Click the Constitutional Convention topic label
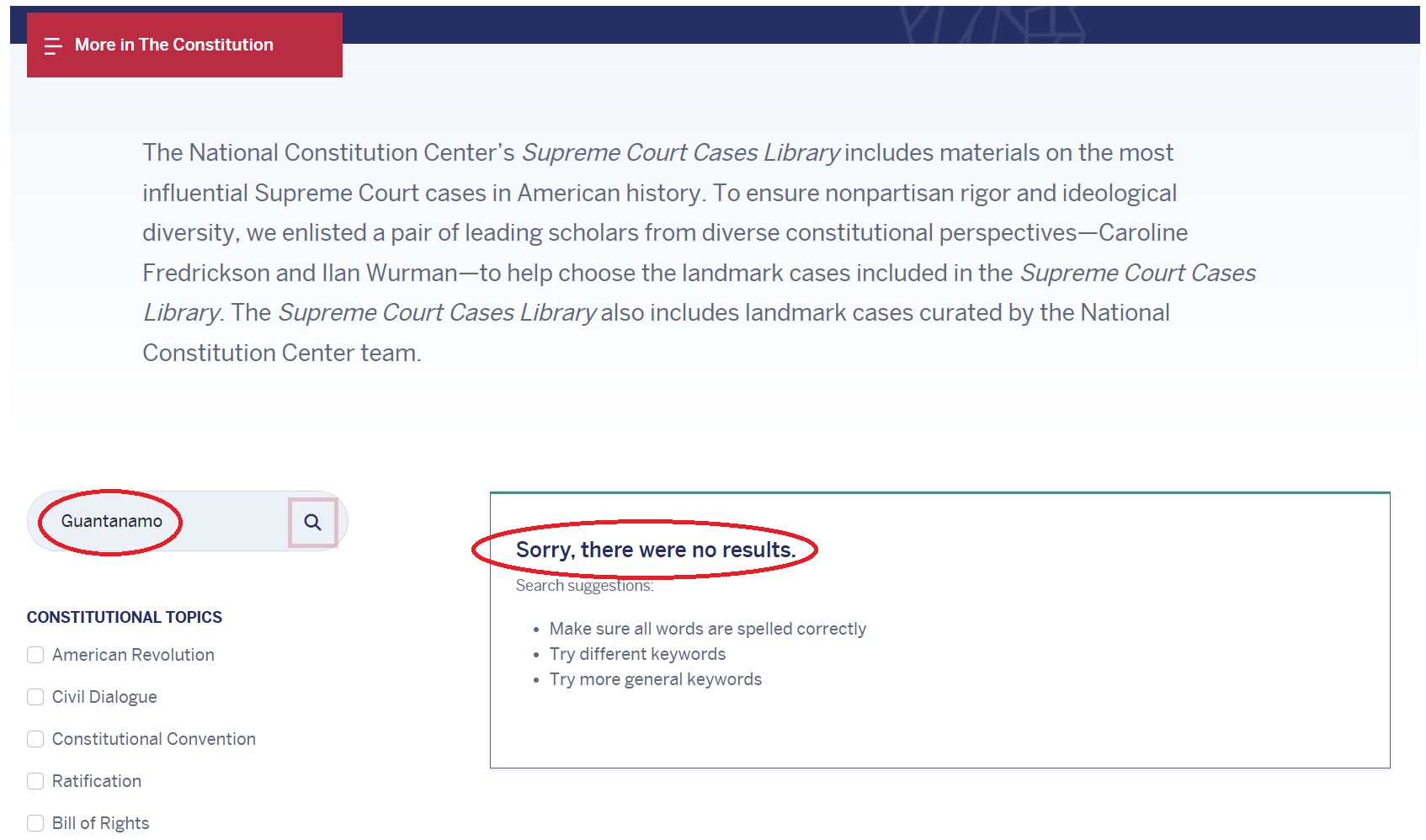The width and height of the screenshot is (1426, 840). (154, 739)
